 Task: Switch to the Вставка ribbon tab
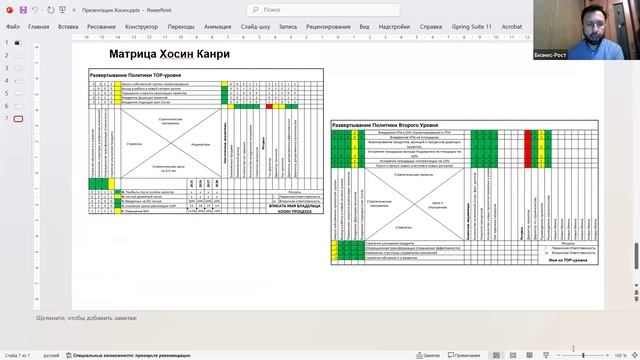(x=68, y=27)
